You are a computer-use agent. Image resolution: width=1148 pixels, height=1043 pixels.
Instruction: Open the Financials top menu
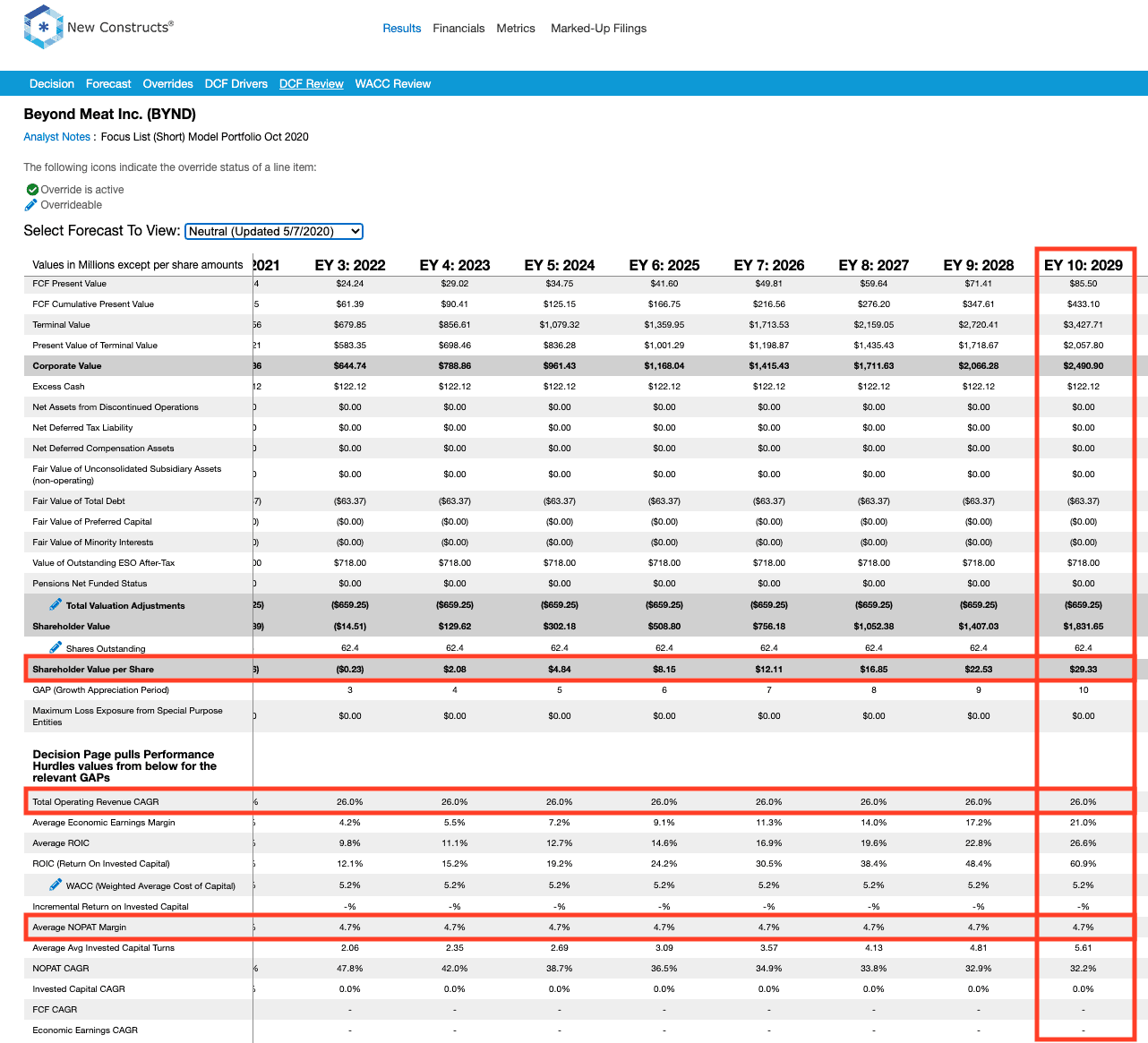458,29
